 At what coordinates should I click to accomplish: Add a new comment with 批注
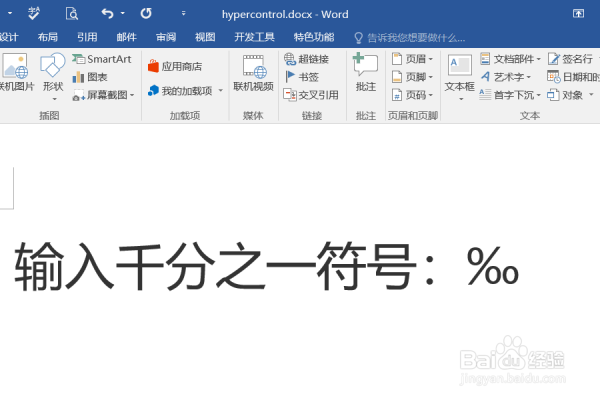(x=365, y=73)
